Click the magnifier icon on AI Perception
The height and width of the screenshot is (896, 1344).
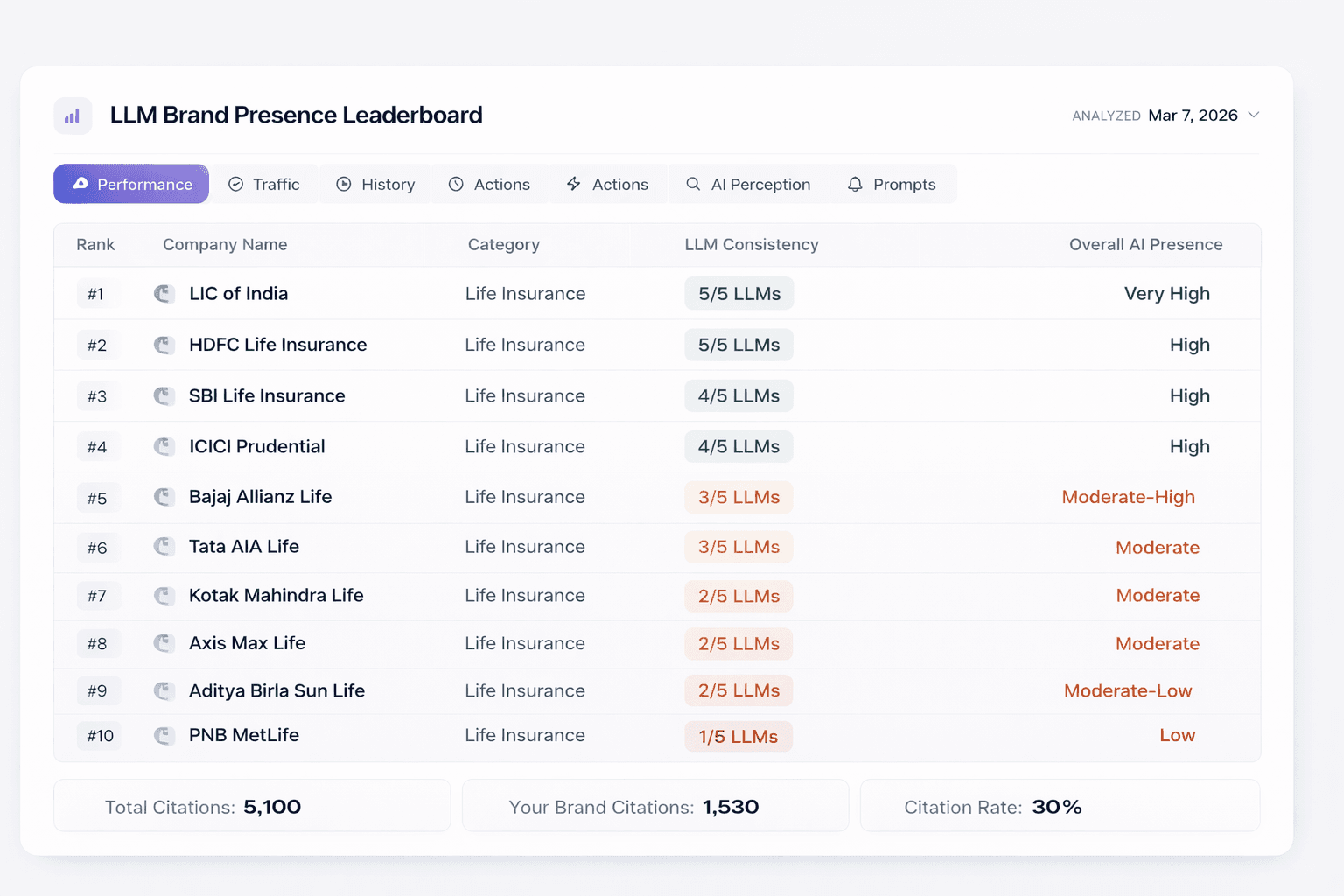(x=693, y=184)
